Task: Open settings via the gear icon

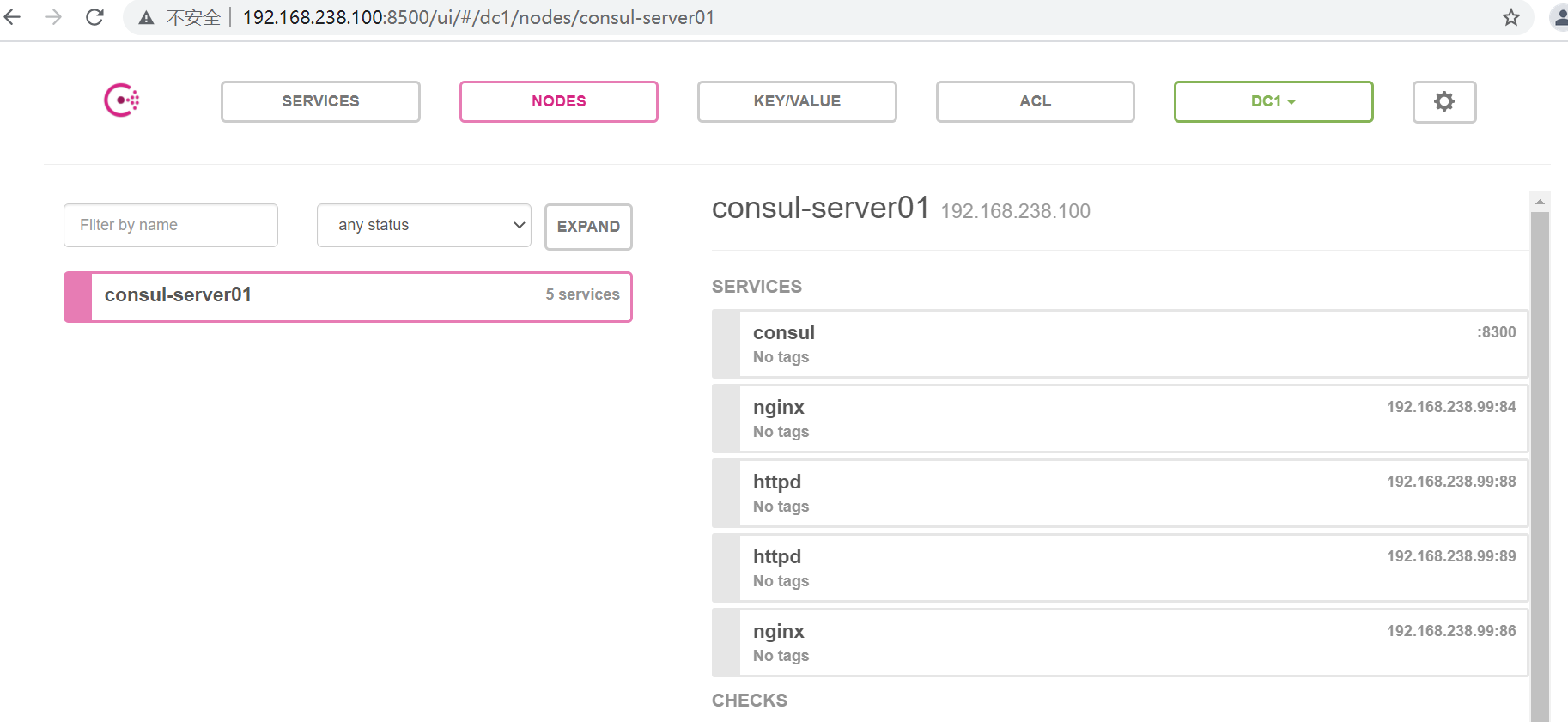Action: (1444, 102)
